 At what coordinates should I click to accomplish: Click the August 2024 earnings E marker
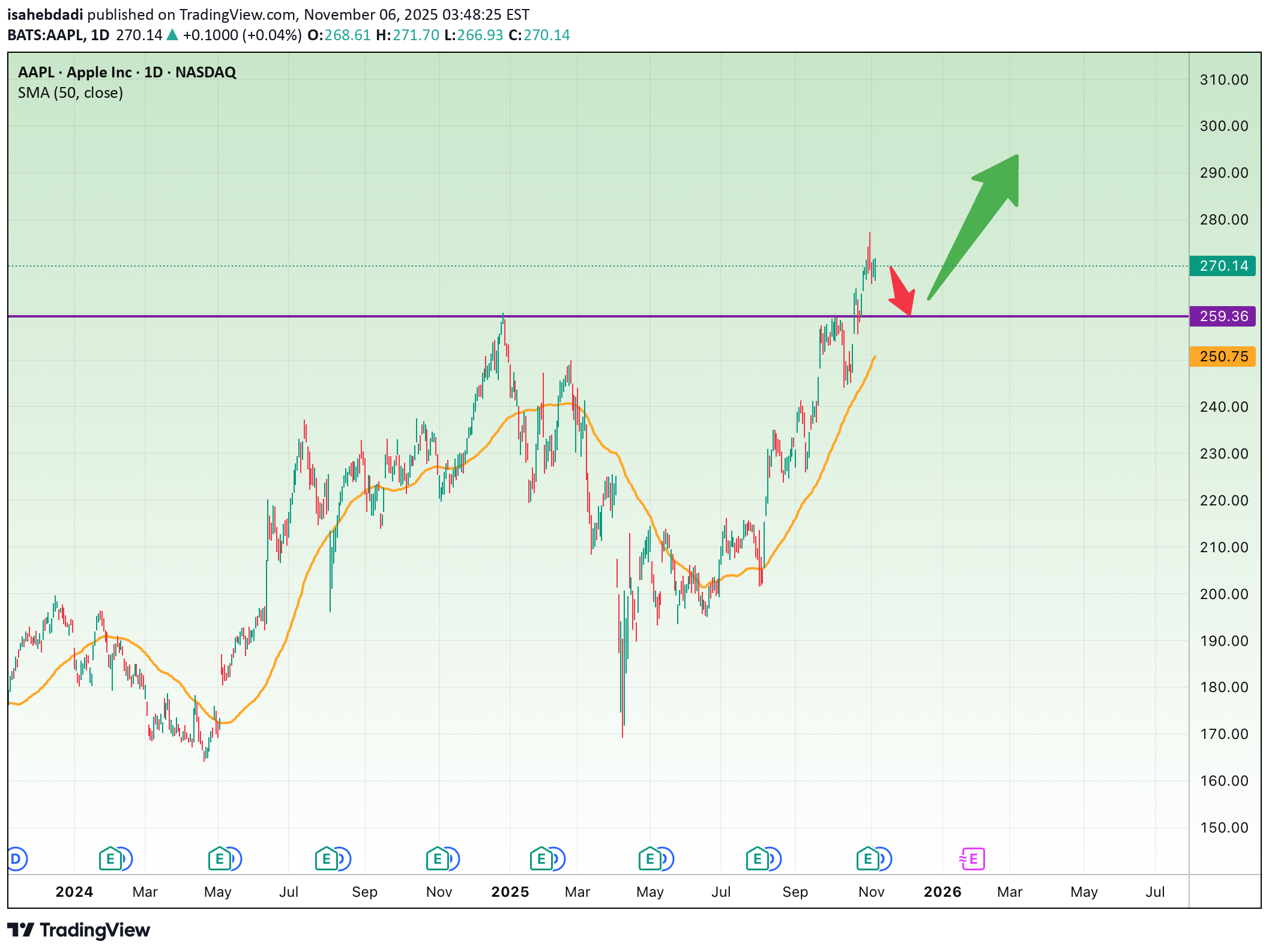tap(326, 859)
